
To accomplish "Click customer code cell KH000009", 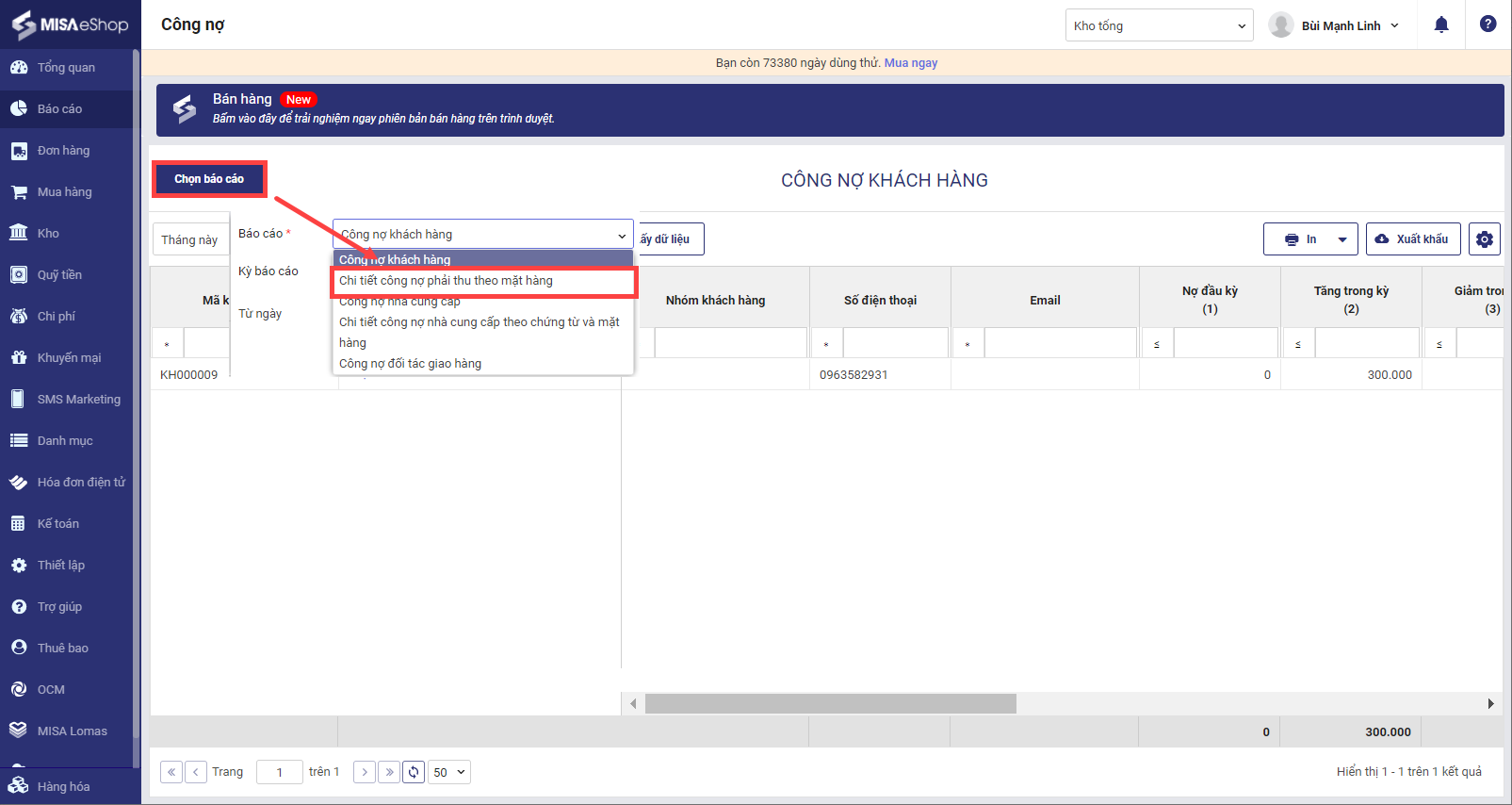I will click(189, 375).
